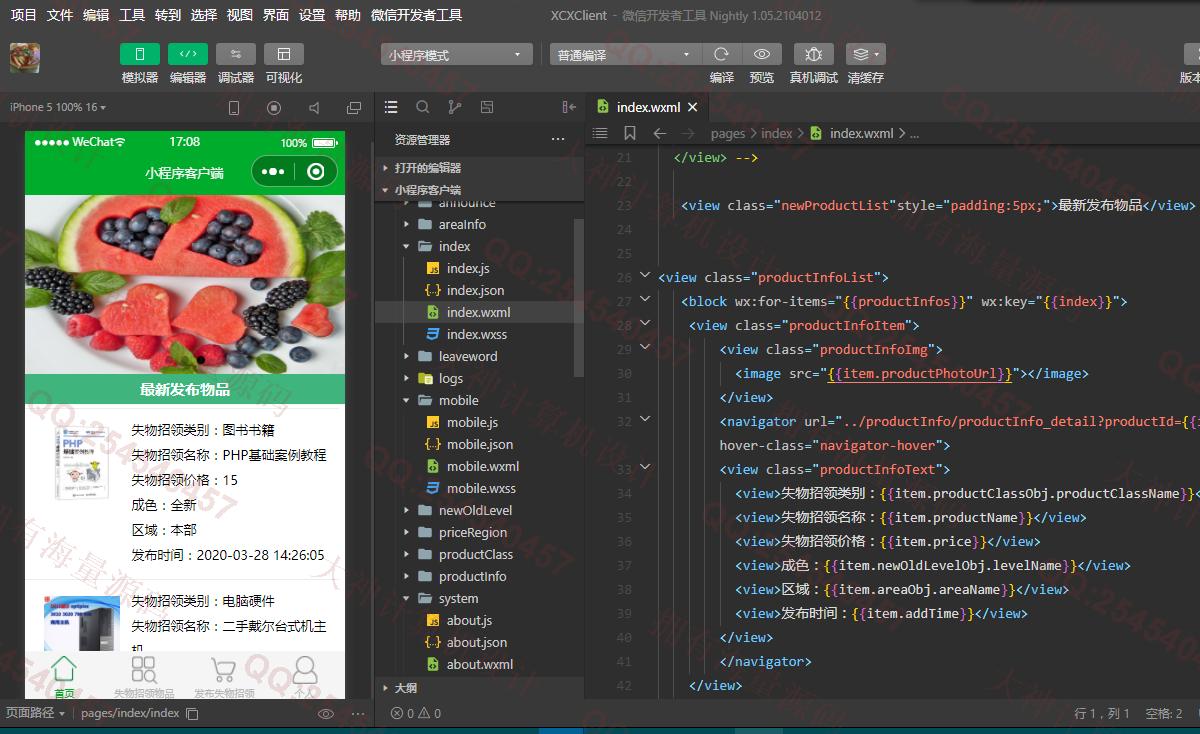Click the watermelon banner image in simulator
This screenshot has height=734, width=1200.
[185, 285]
